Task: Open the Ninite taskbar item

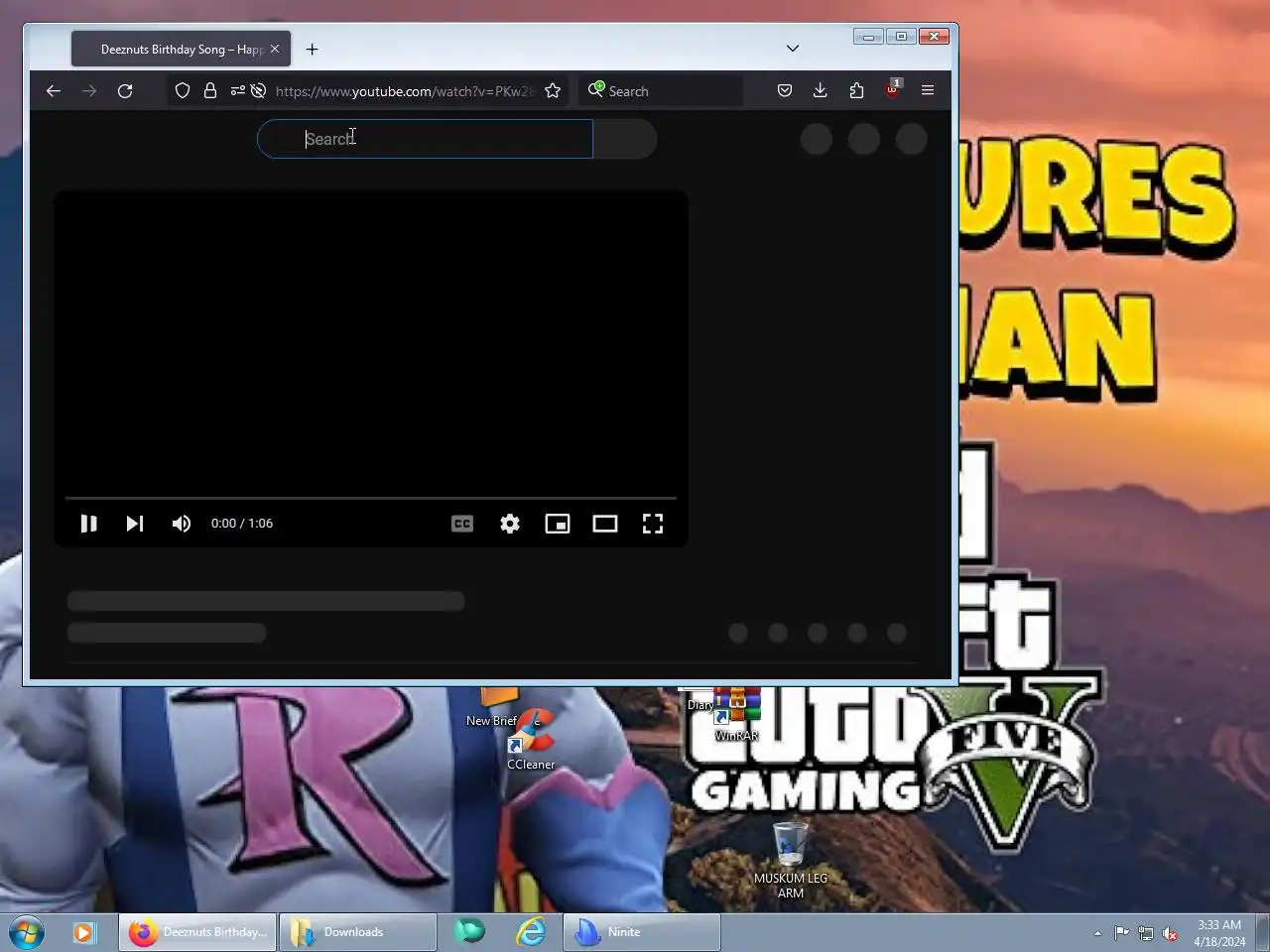Action: (642, 932)
